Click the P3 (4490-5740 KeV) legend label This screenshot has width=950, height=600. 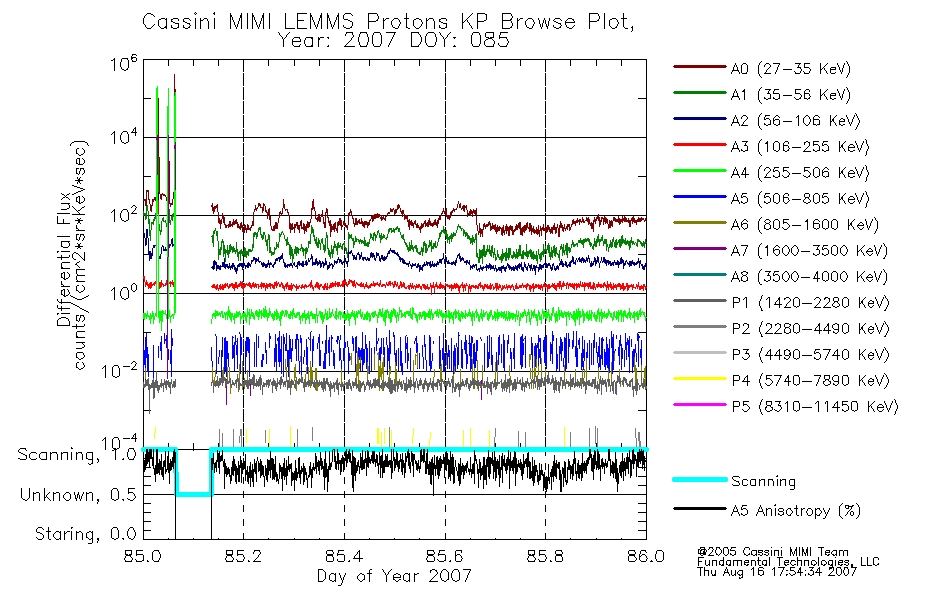(x=810, y=355)
